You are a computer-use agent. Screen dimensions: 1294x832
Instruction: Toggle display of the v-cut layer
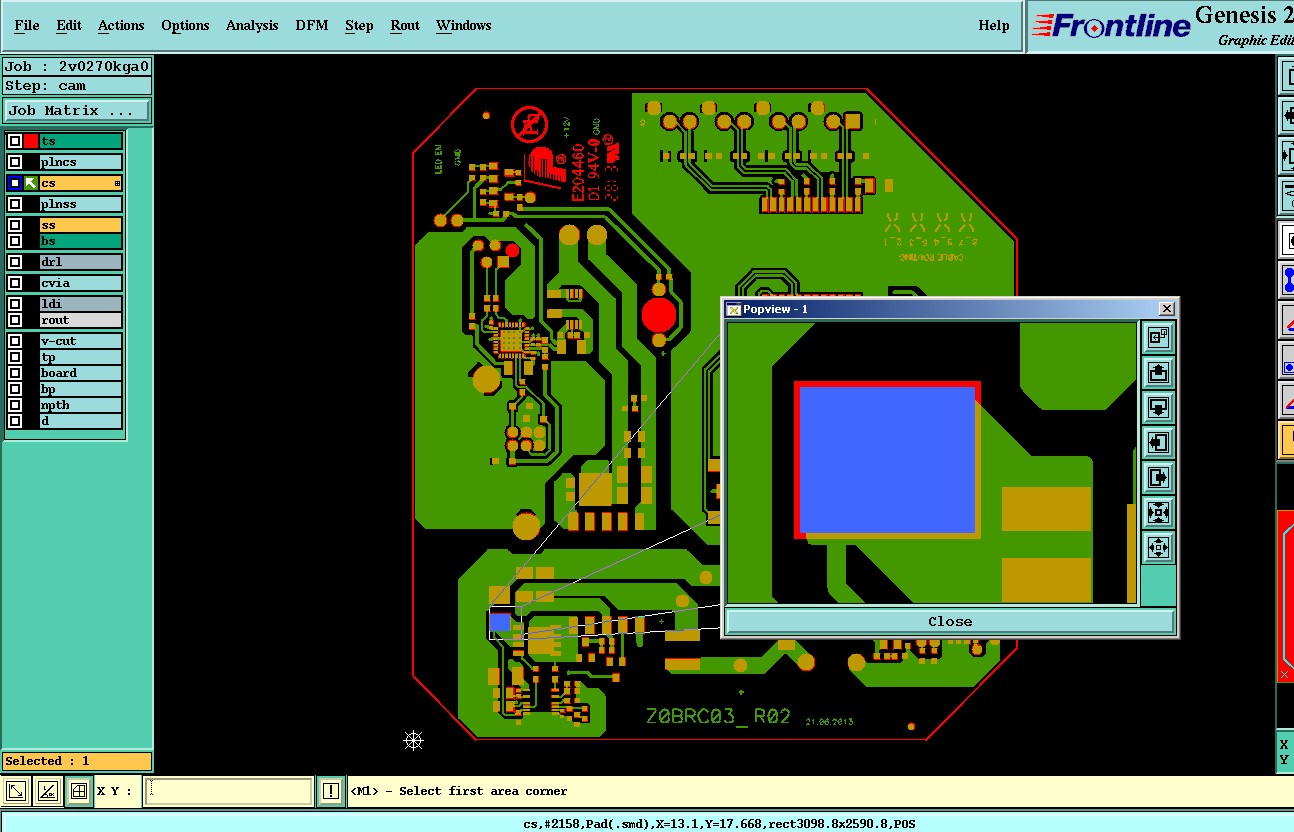(15, 341)
